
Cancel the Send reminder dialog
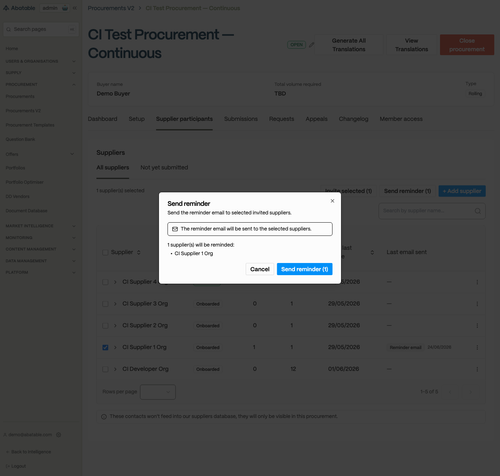260,269
